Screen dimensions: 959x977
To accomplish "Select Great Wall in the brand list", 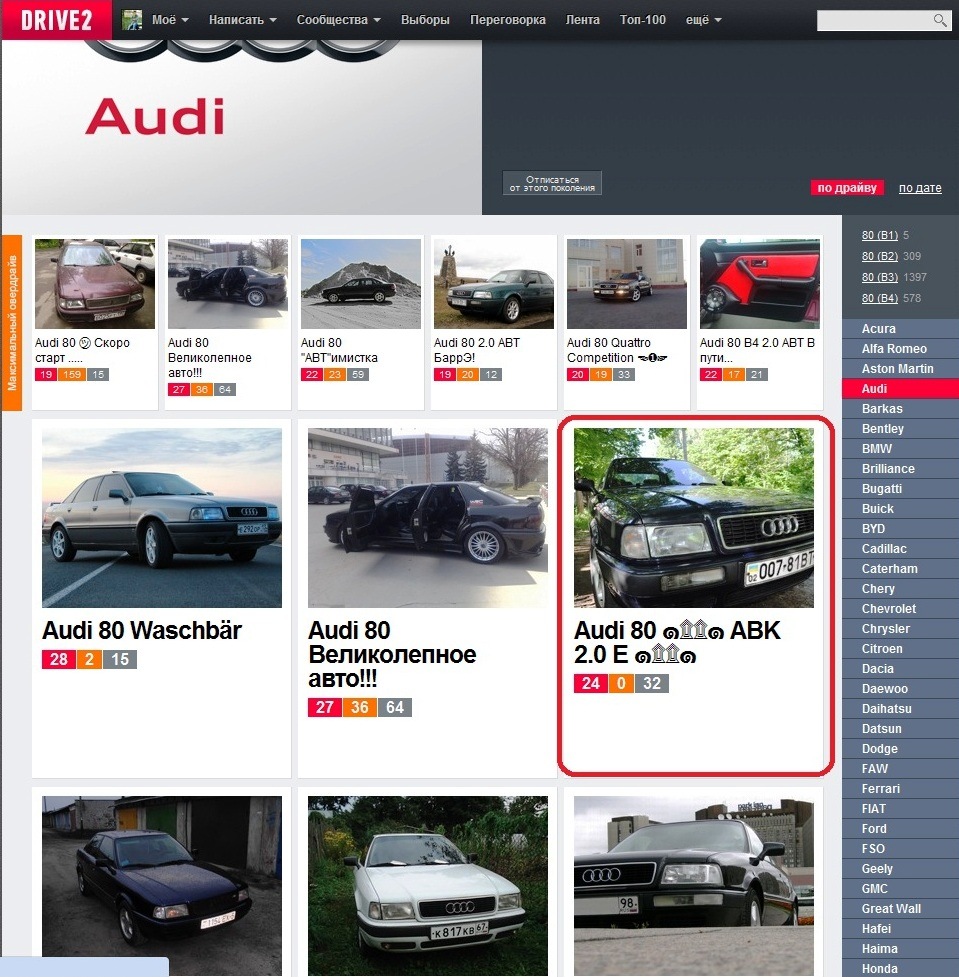I will (900, 908).
